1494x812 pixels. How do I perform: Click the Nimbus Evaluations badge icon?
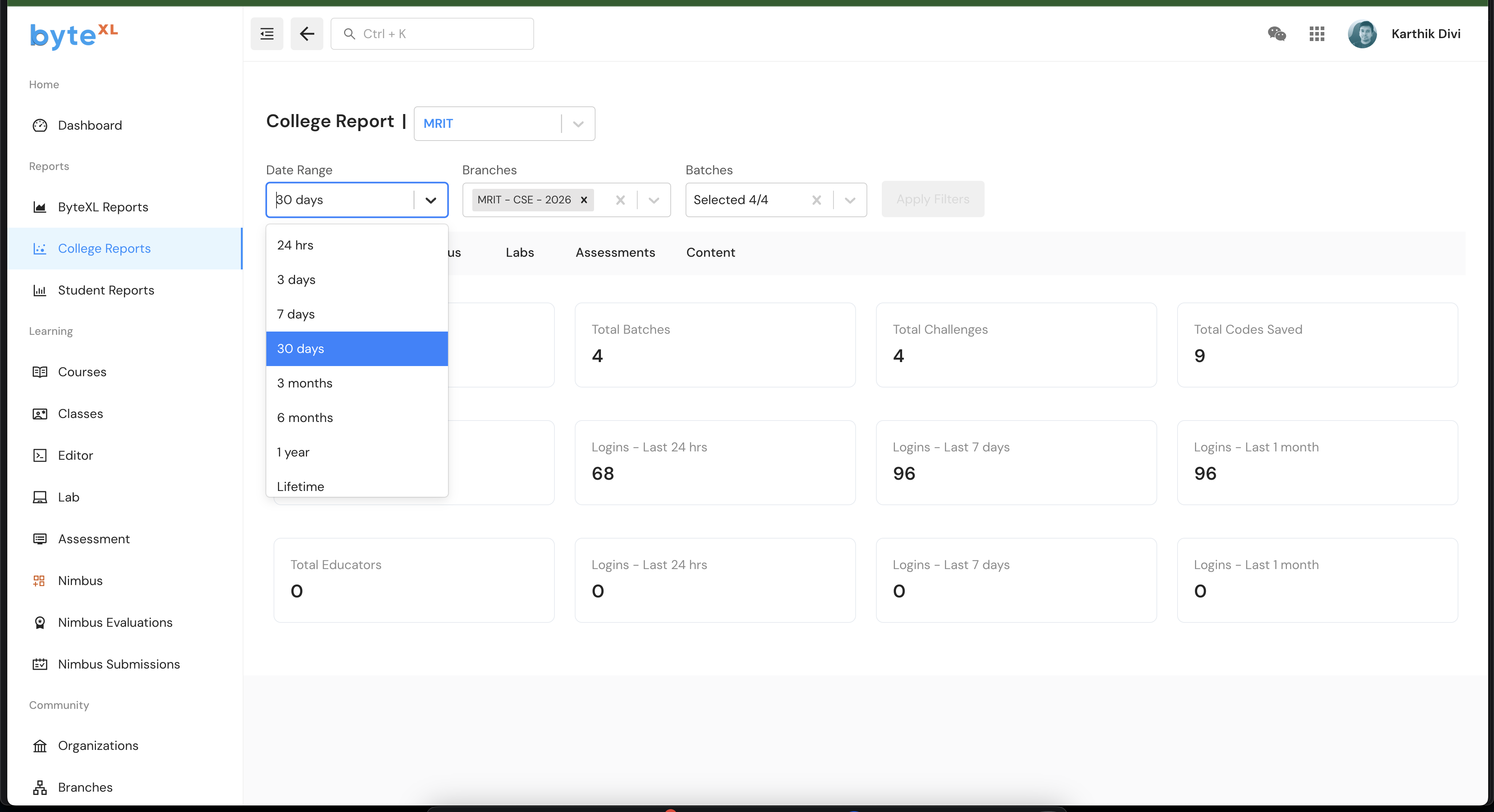tap(40, 622)
